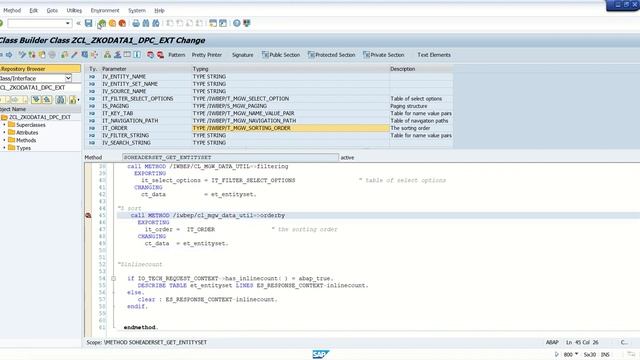This screenshot has width=640, height=360.
Task: Click the IV_SEARCH_STRING parameter cell
Action: click(x=146, y=143)
